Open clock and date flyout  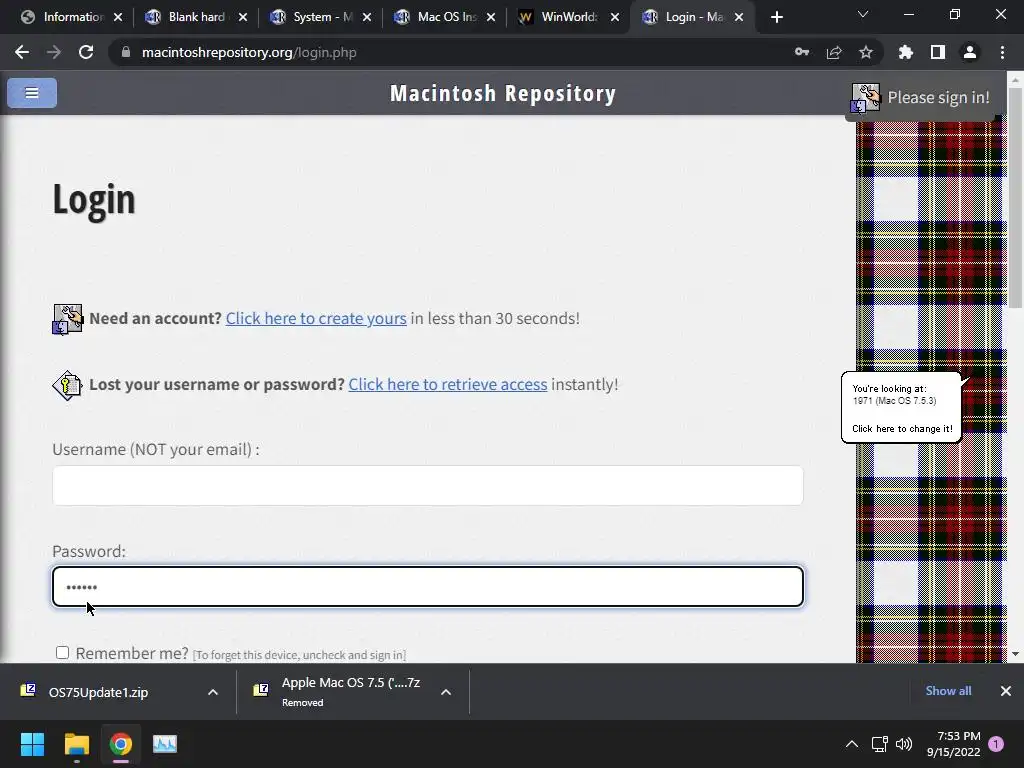coord(953,744)
